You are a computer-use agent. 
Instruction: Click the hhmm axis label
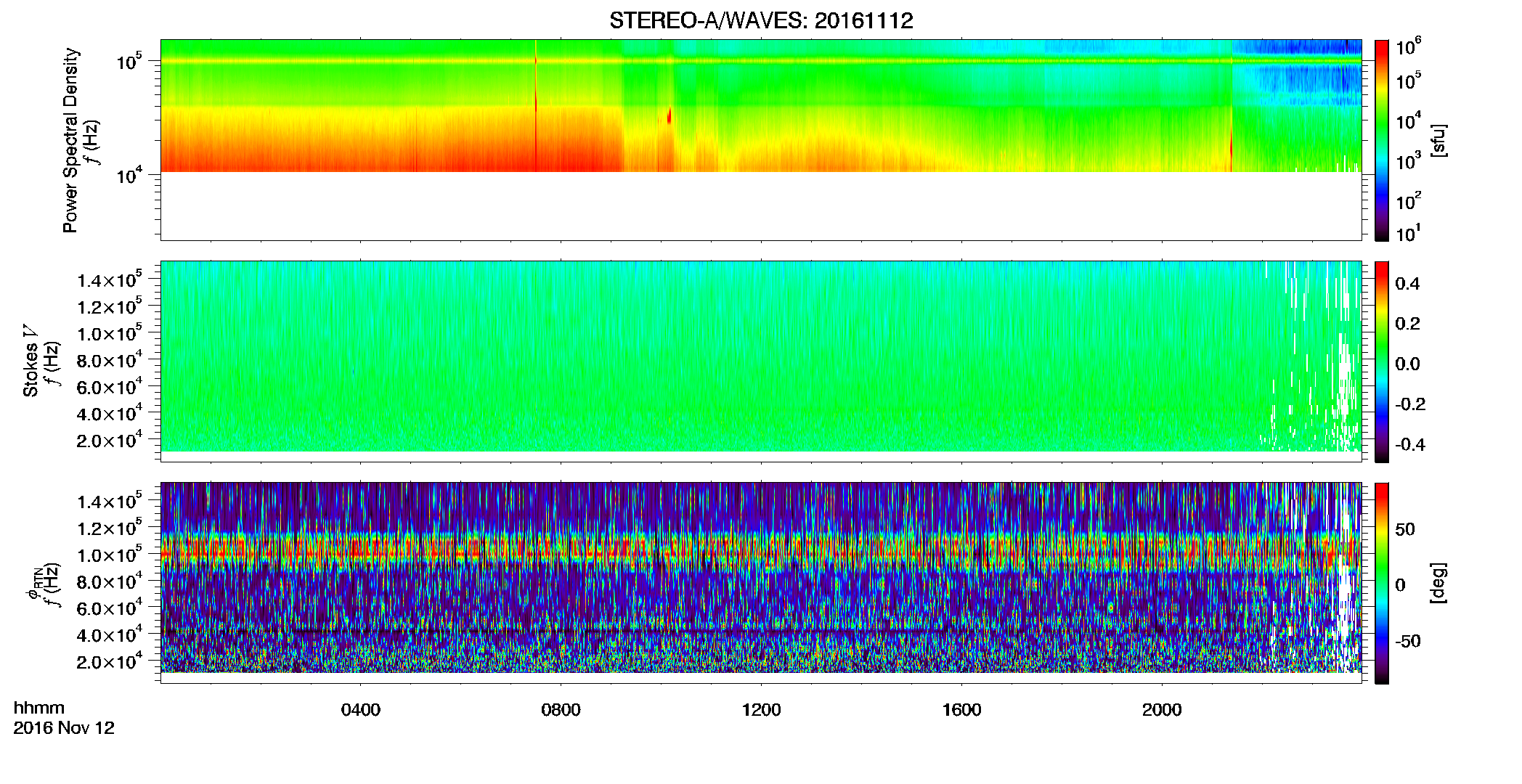pyautogui.click(x=39, y=709)
